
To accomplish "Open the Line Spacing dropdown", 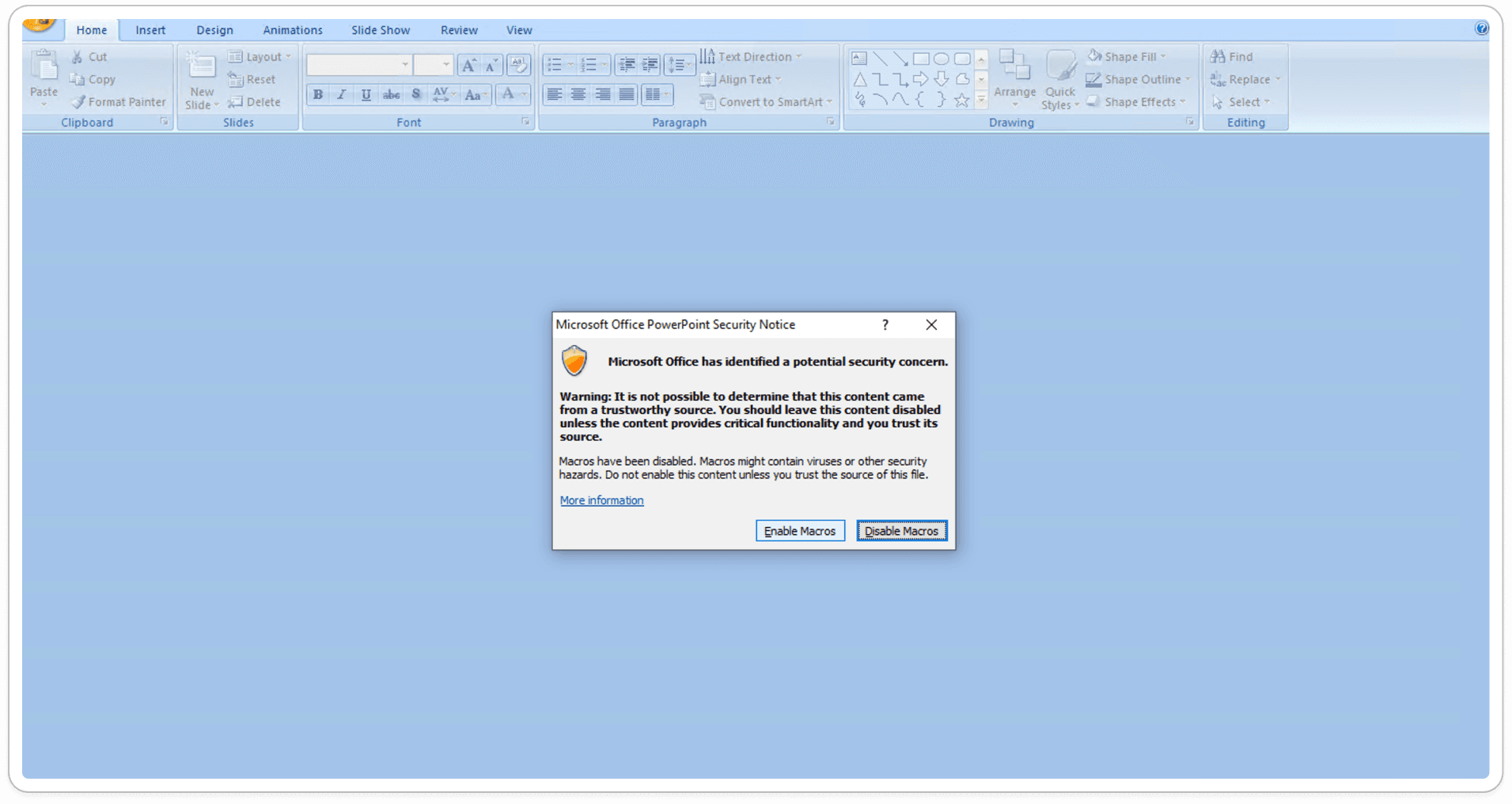I will coord(679,65).
